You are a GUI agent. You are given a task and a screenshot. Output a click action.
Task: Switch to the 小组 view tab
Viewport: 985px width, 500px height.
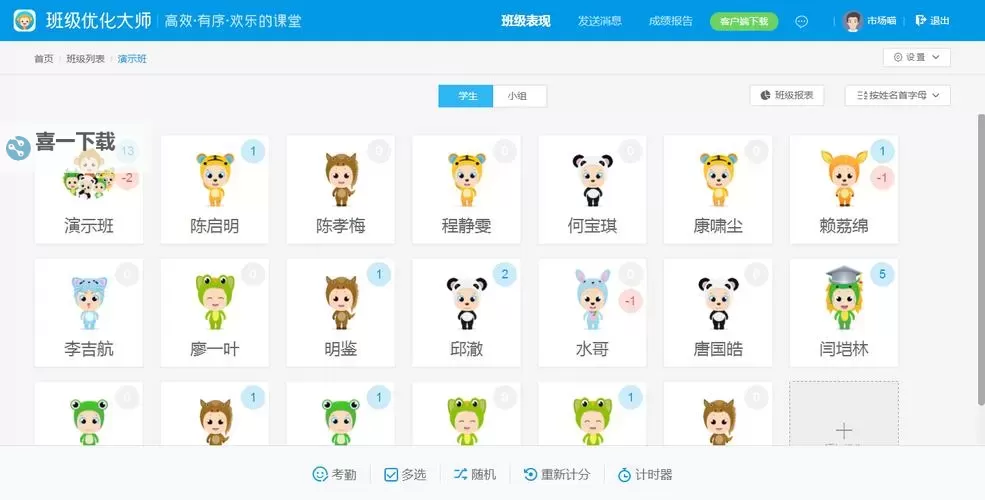point(520,96)
